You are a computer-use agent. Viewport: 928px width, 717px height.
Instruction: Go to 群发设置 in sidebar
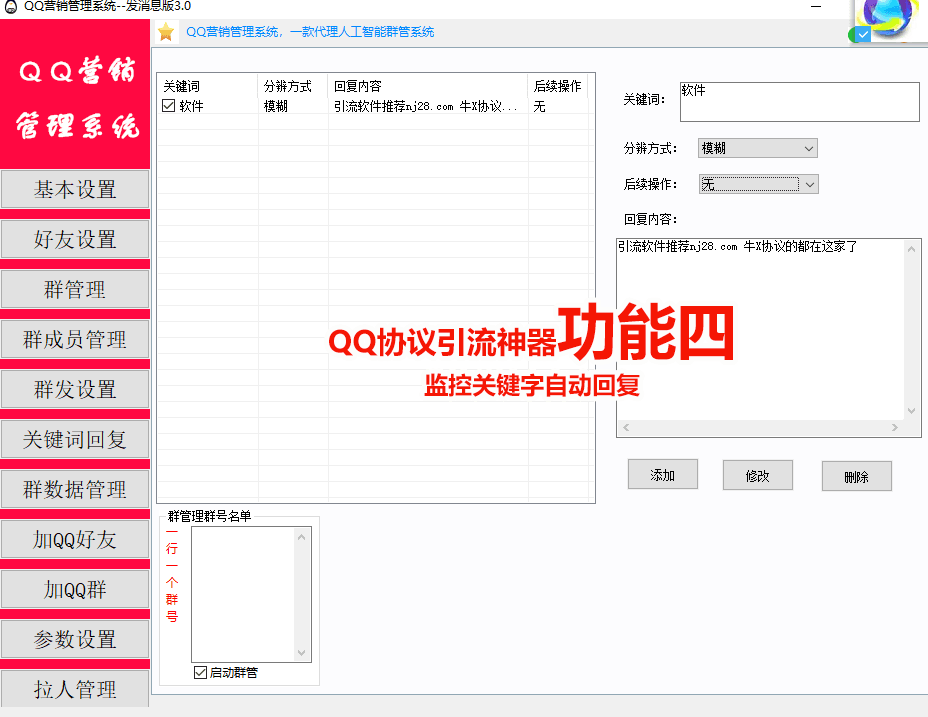75,390
